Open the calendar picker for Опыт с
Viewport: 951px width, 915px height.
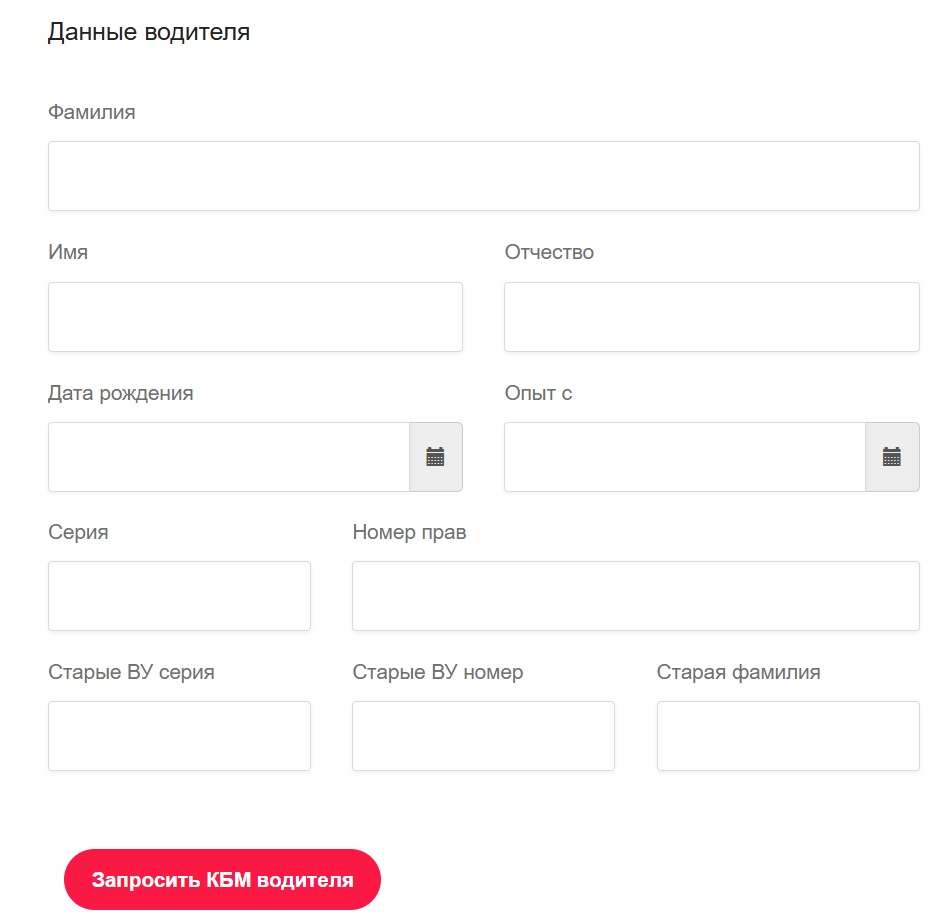pos(891,457)
